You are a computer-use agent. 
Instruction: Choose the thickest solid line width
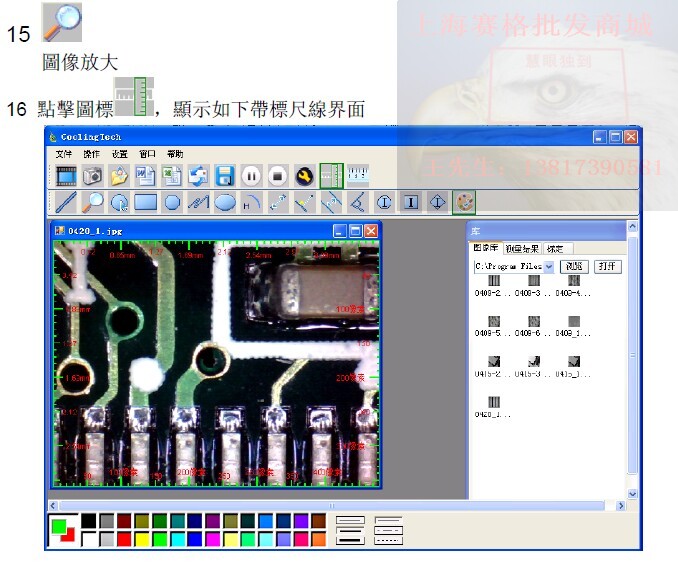click(x=350, y=540)
